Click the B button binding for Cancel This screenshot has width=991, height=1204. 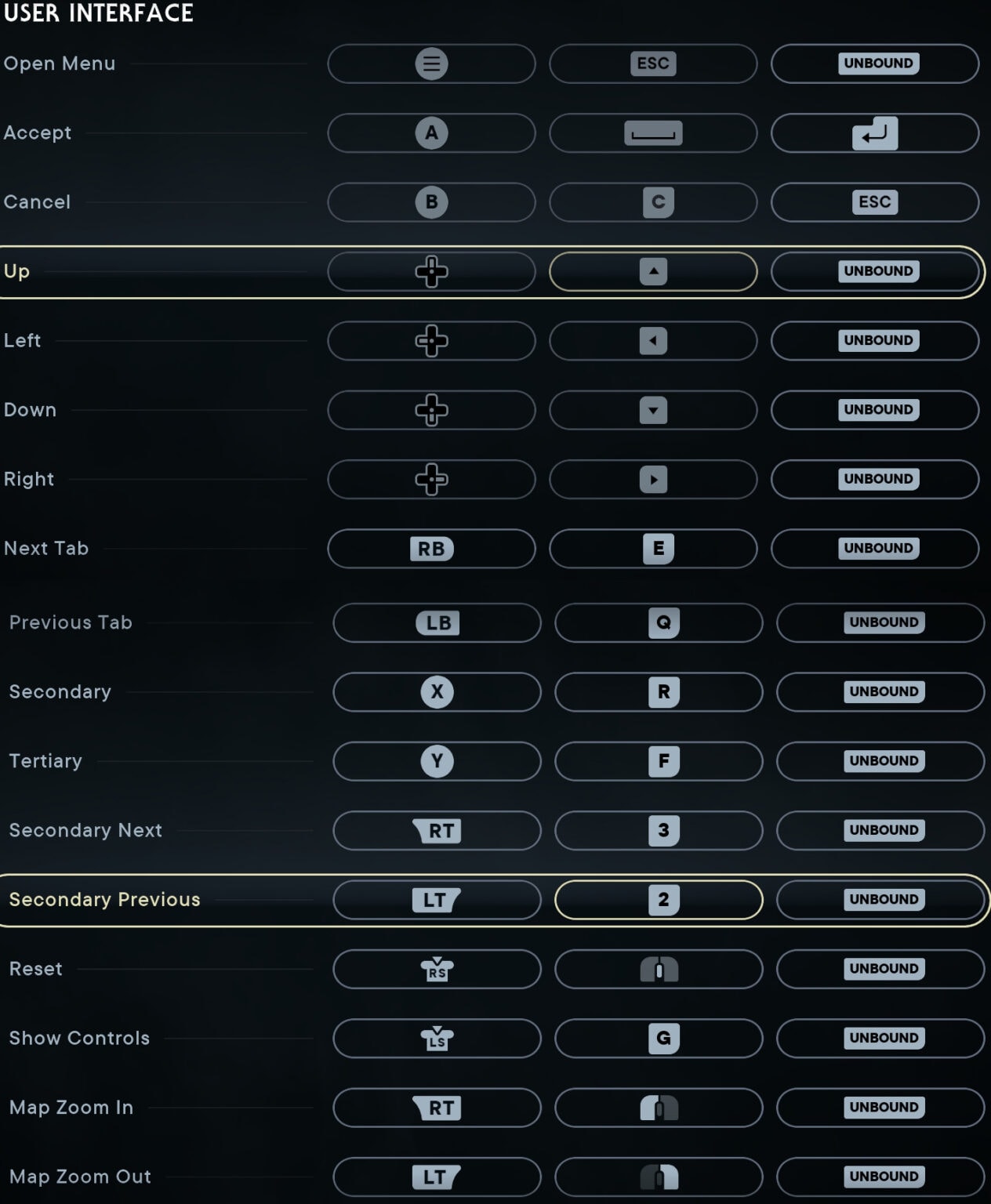pyautogui.click(x=430, y=201)
